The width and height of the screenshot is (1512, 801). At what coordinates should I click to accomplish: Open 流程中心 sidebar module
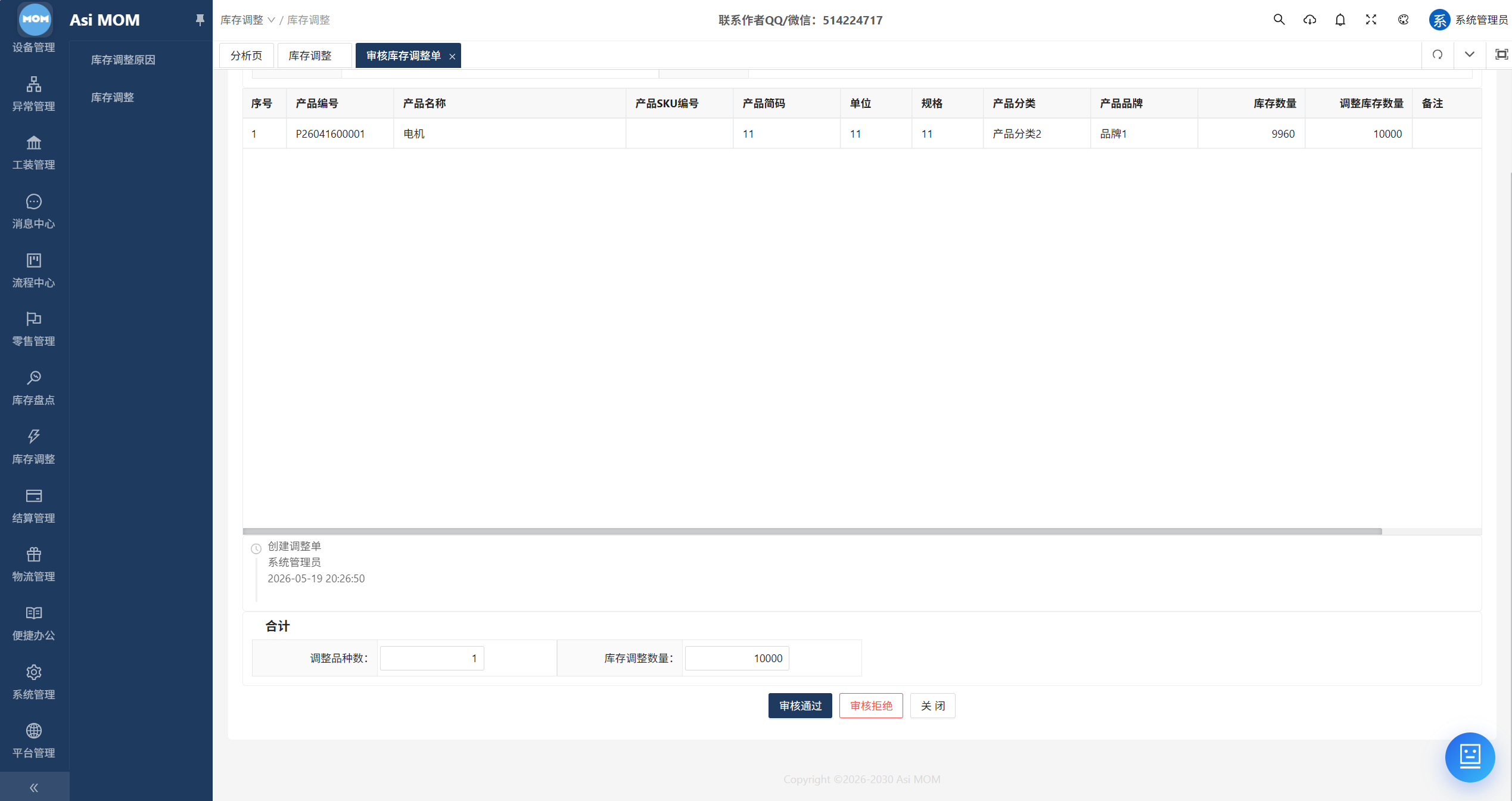[34, 271]
